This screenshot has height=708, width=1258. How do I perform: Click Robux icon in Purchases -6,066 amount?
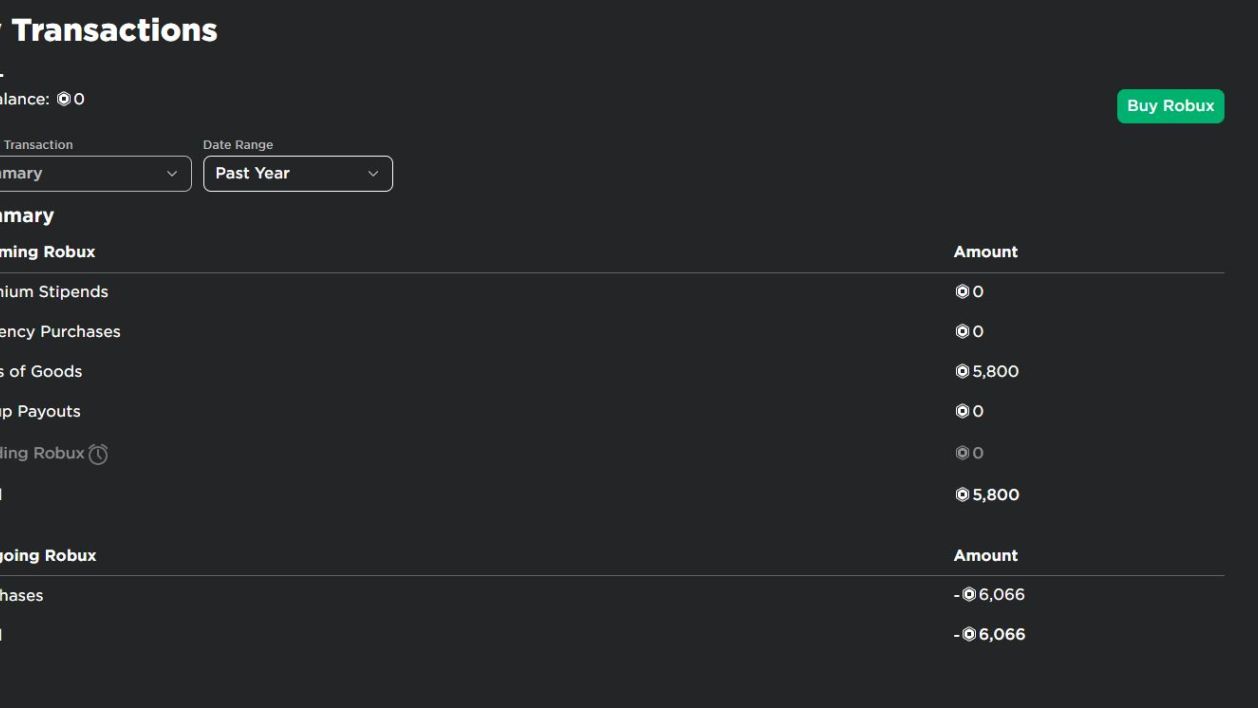click(968, 594)
